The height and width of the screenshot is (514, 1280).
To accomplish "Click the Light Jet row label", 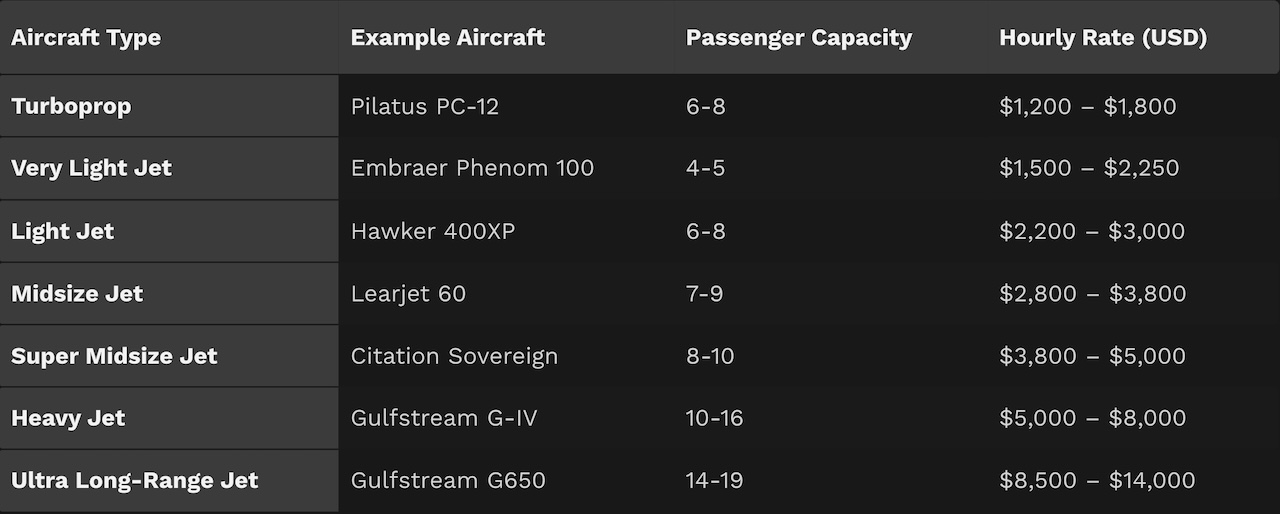I will (x=62, y=231).
